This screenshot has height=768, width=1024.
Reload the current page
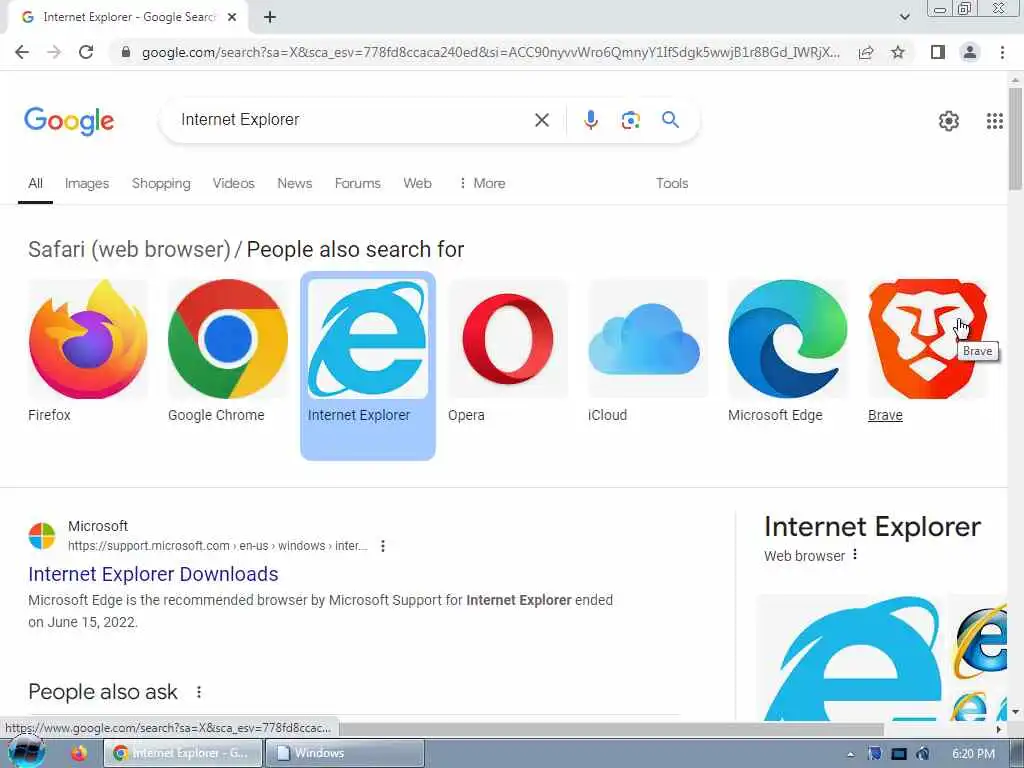[x=86, y=52]
